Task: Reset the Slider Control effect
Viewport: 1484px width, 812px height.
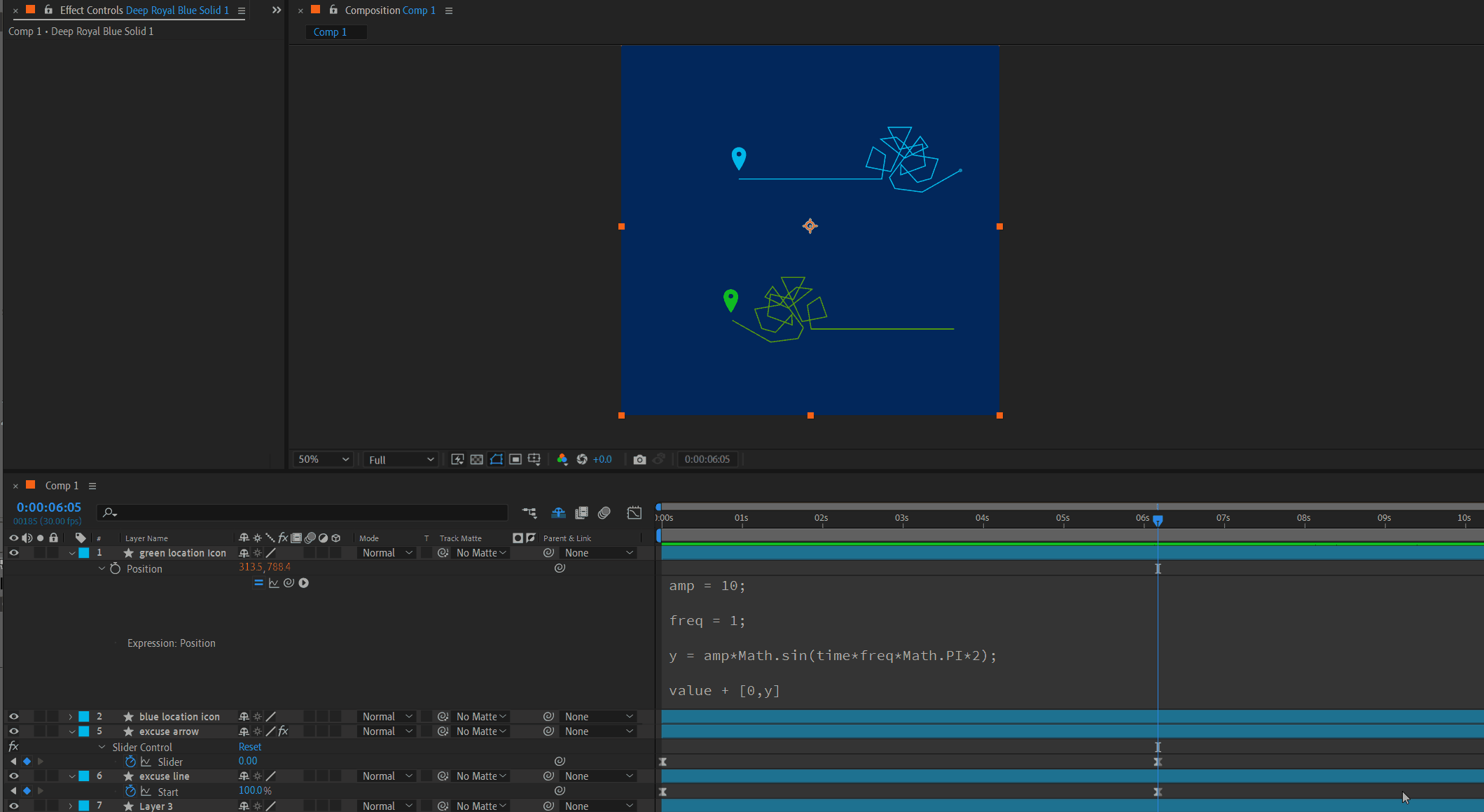Action: click(249, 747)
